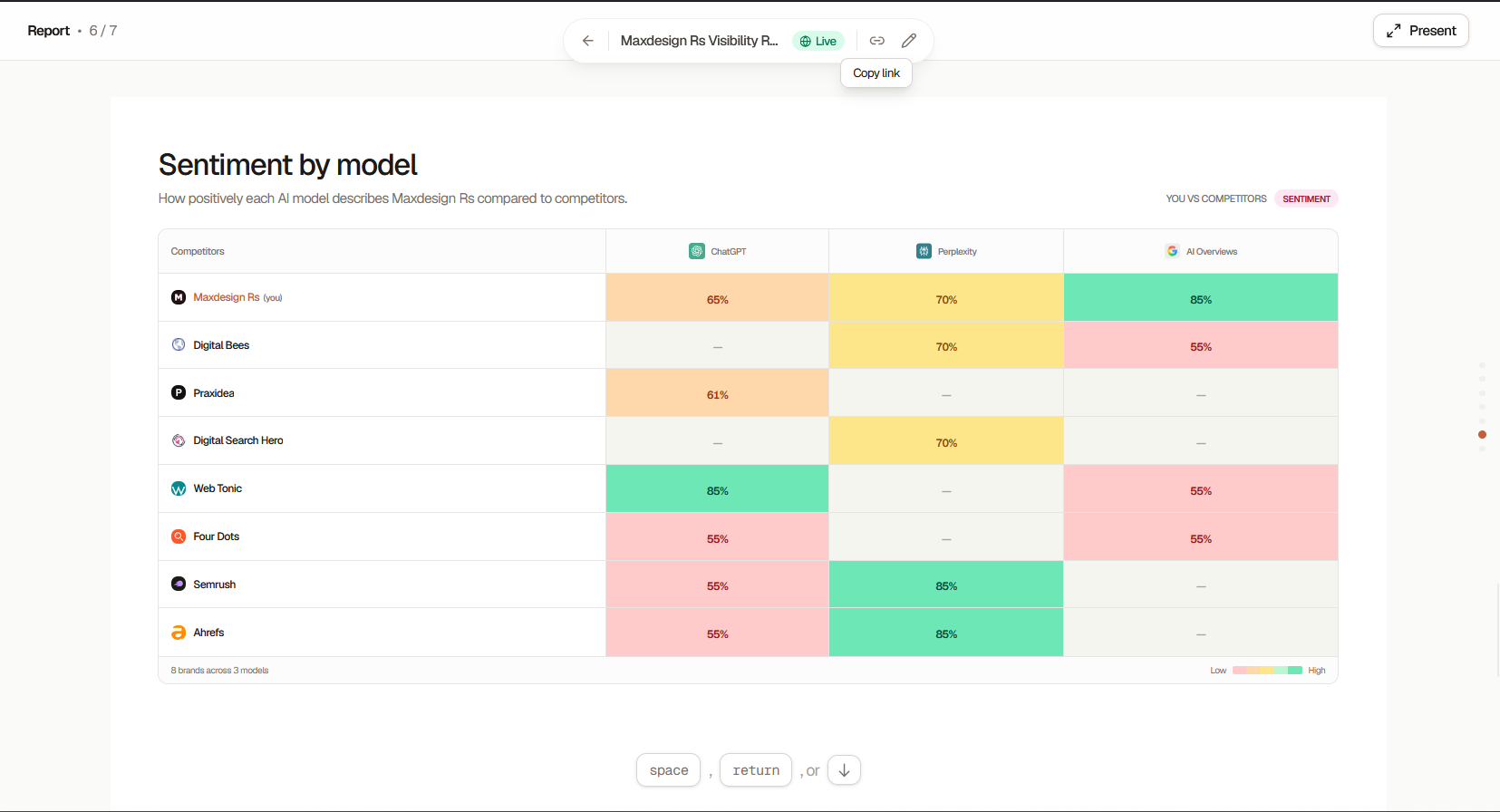Click the Competitors column header
1500x812 pixels.
click(198, 251)
